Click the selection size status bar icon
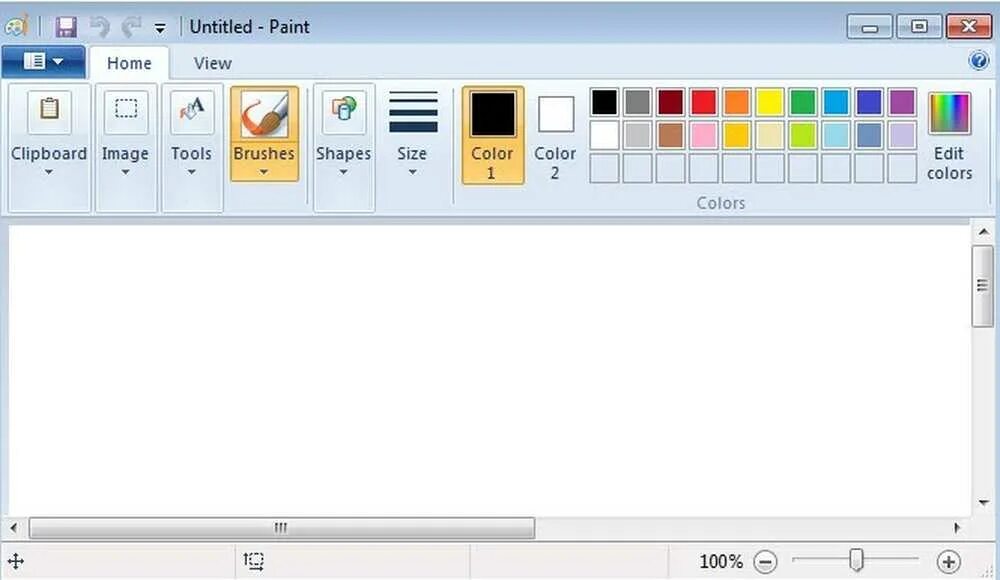Screen dimensions: 1000x580 click(254, 561)
